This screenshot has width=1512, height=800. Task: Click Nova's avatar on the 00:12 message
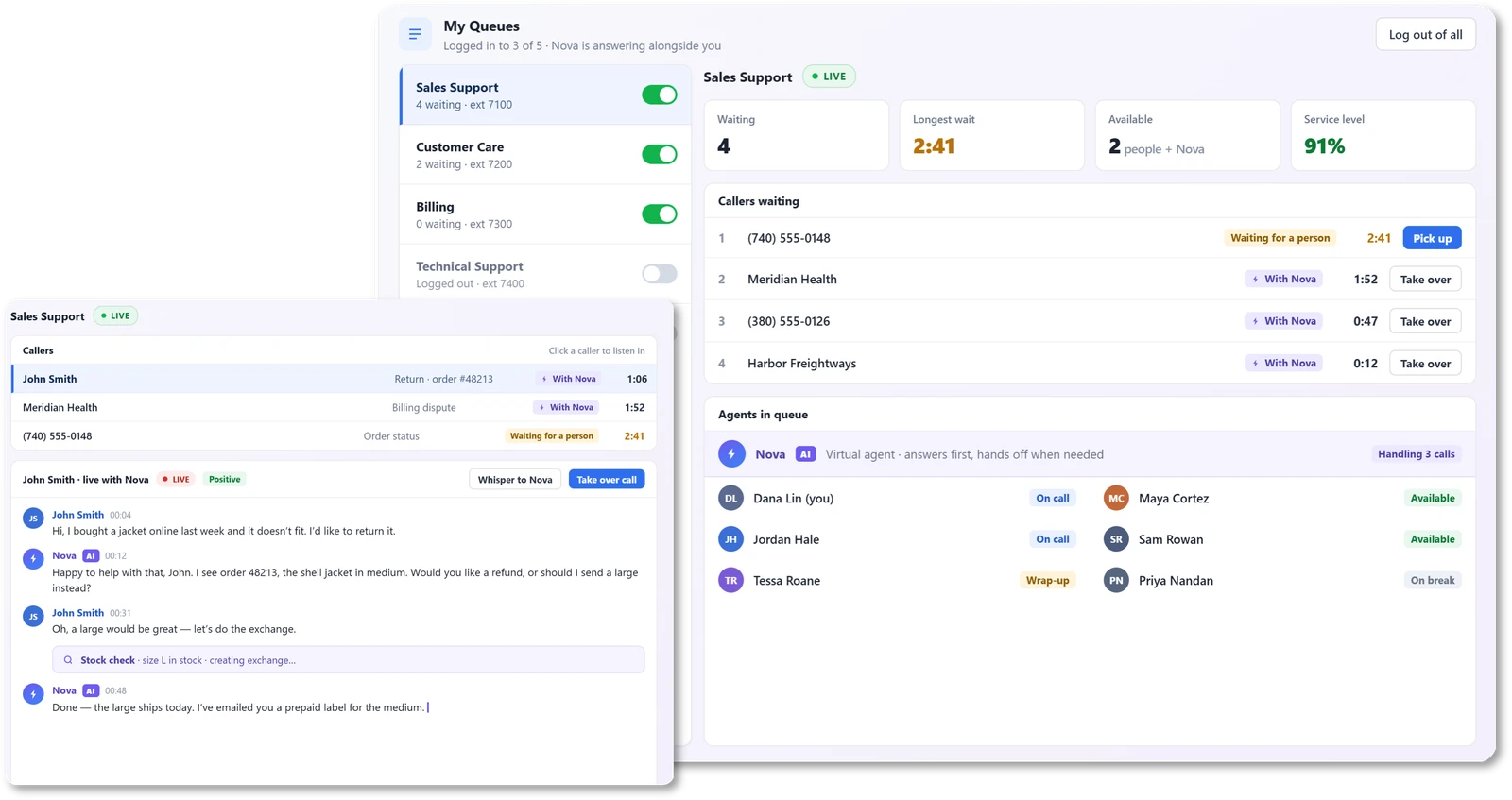point(33,559)
